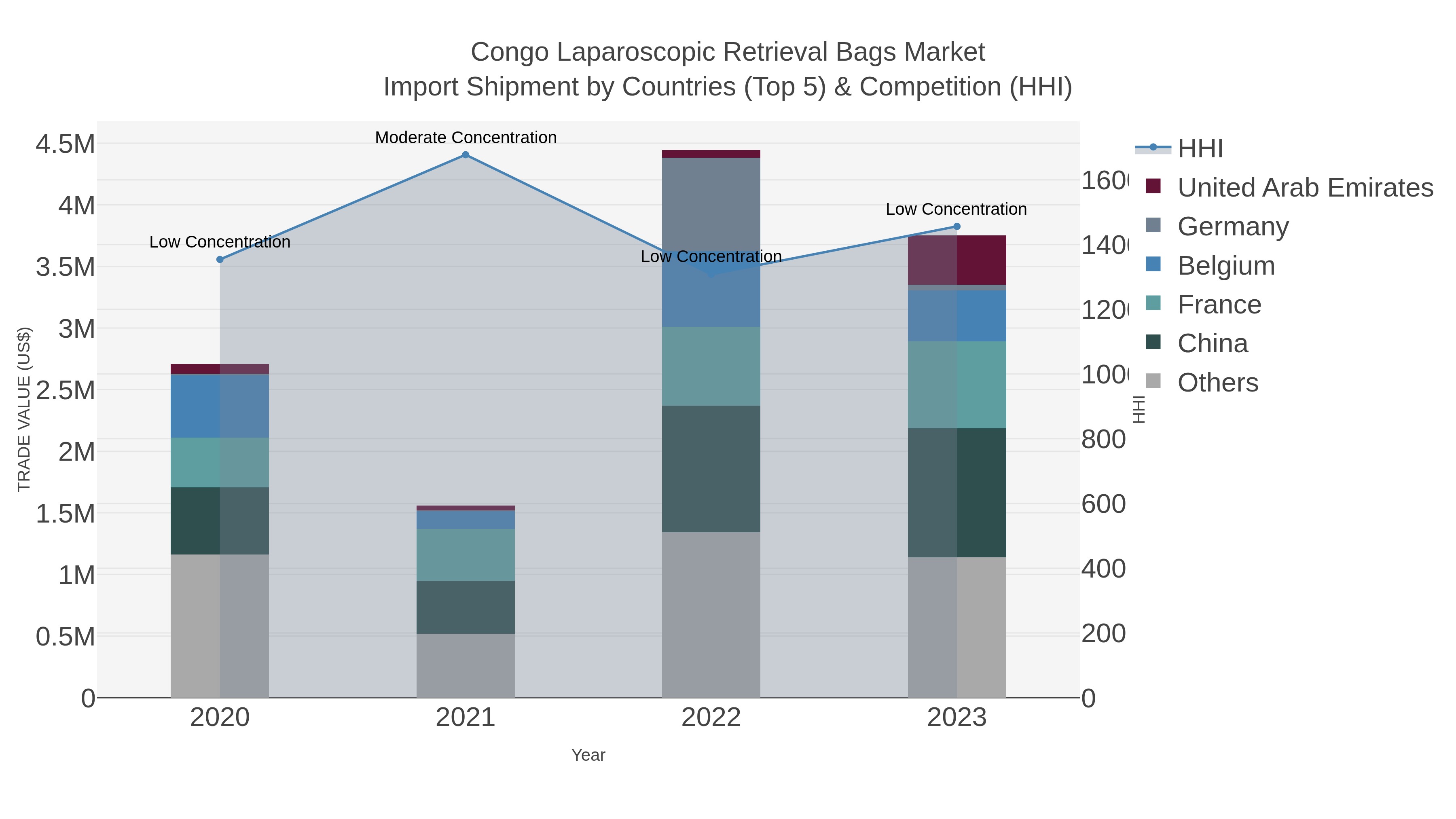Click the Moderate Concentration annotation

pos(466,138)
